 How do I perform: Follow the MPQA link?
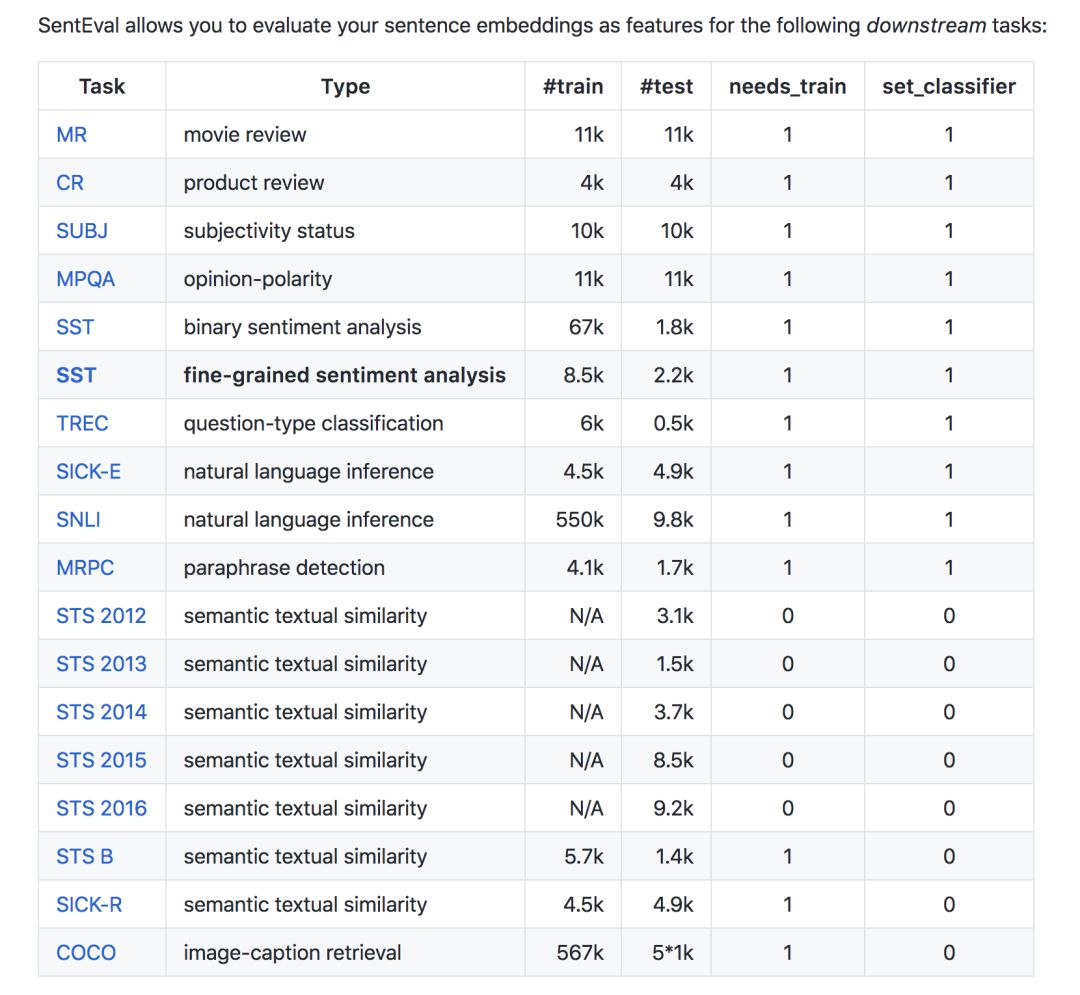(x=85, y=279)
